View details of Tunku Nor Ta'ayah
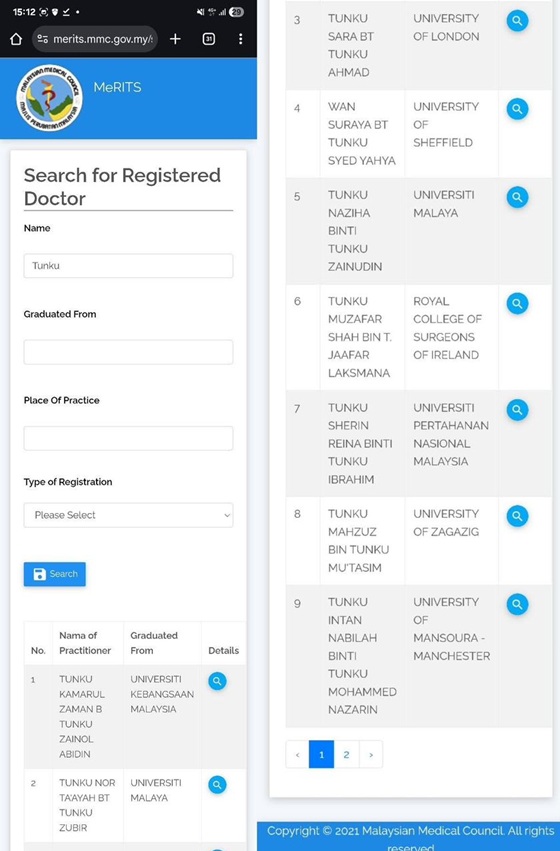 pyautogui.click(x=217, y=785)
